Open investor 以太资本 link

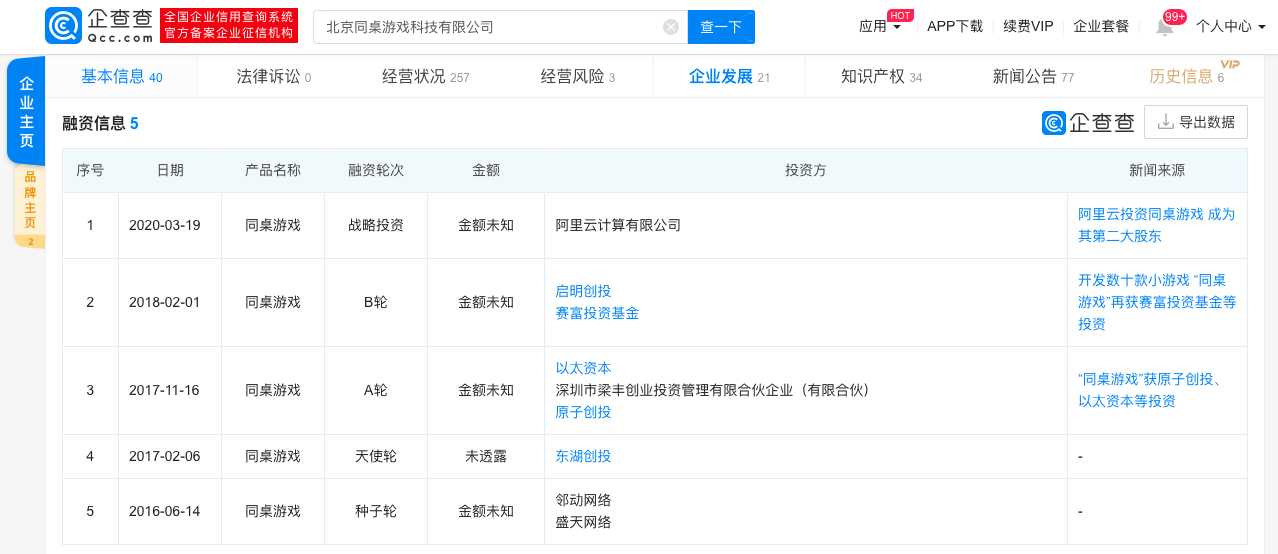pyautogui.click(x=583, y=368)
